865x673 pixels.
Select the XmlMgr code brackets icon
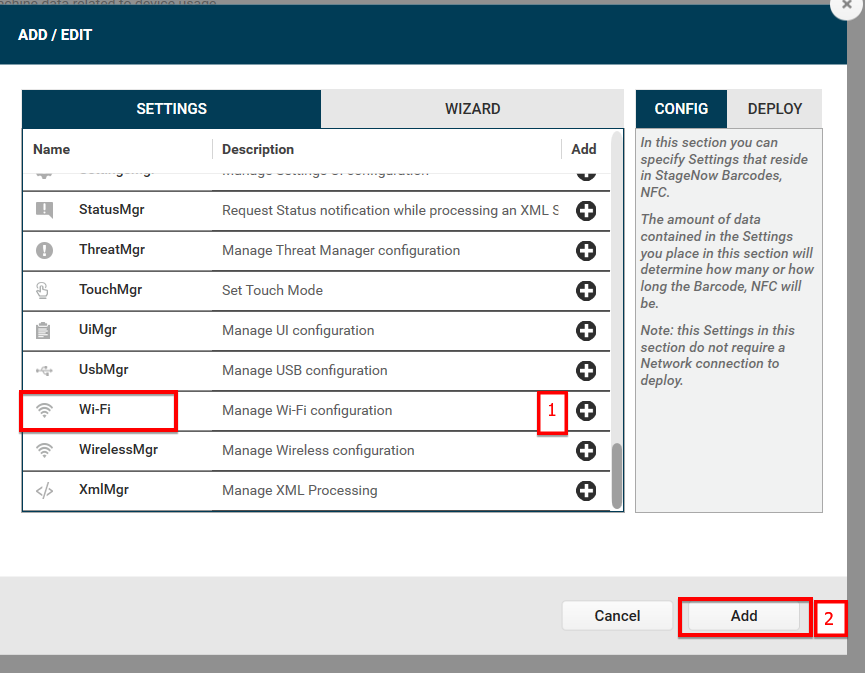click(x=44, y=490)
